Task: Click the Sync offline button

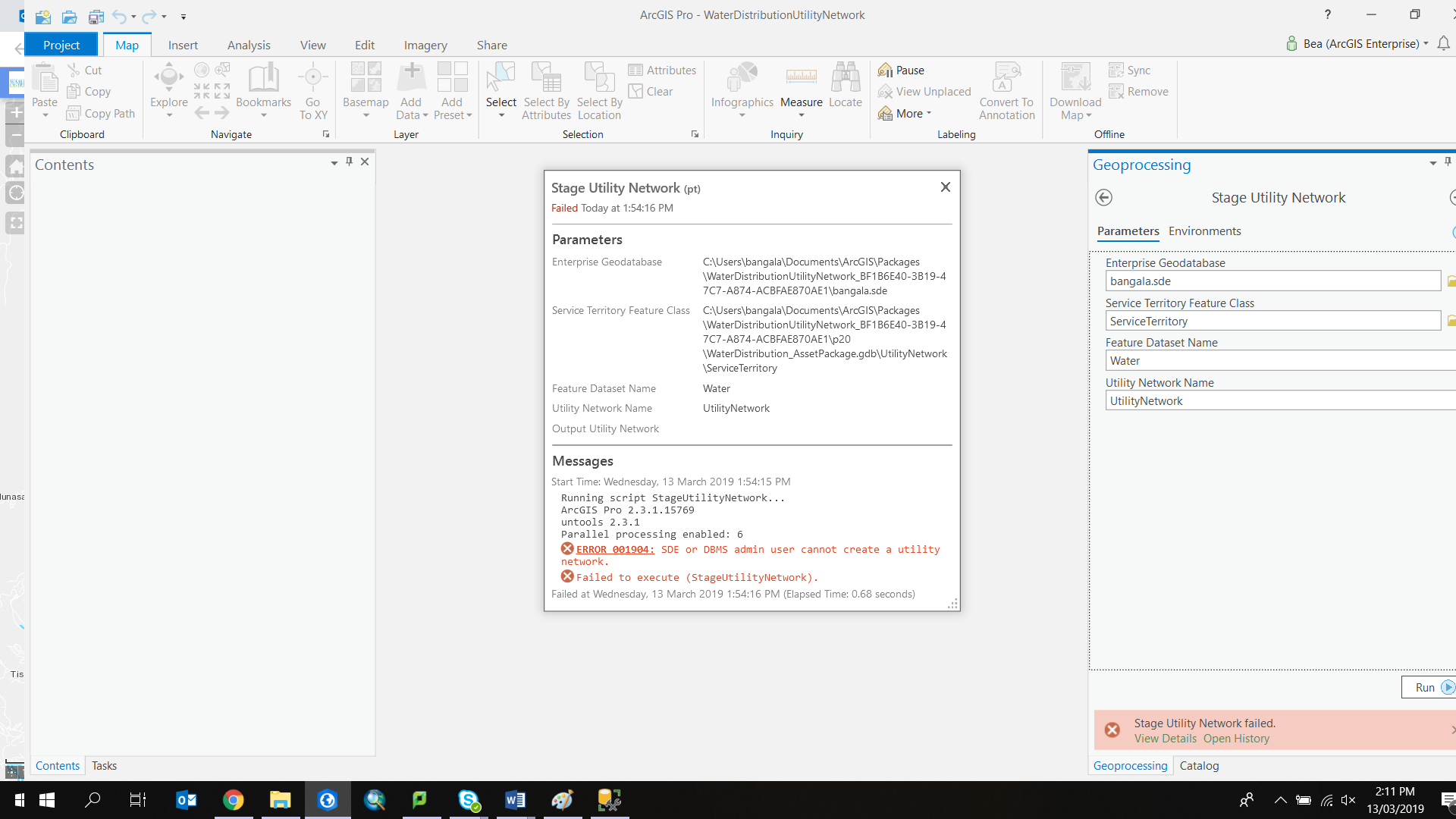Action: [x=1129, y=70]
